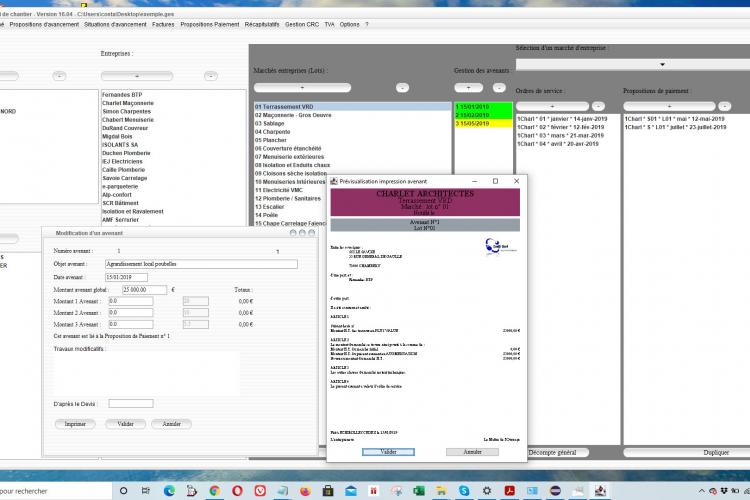This screenshot has height=500, width=750.
Task: Open the Mail app taskbar icon
Action: [x=351, y=490]
